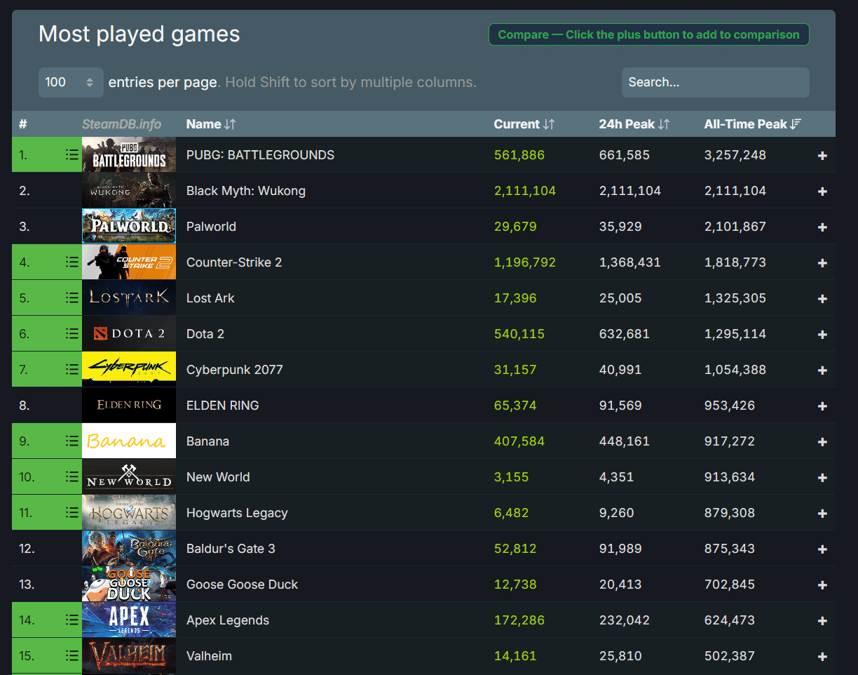Click the list icon on Apex Legends row
This screenshot has height=675, width=858.
[x=72, y=620]
